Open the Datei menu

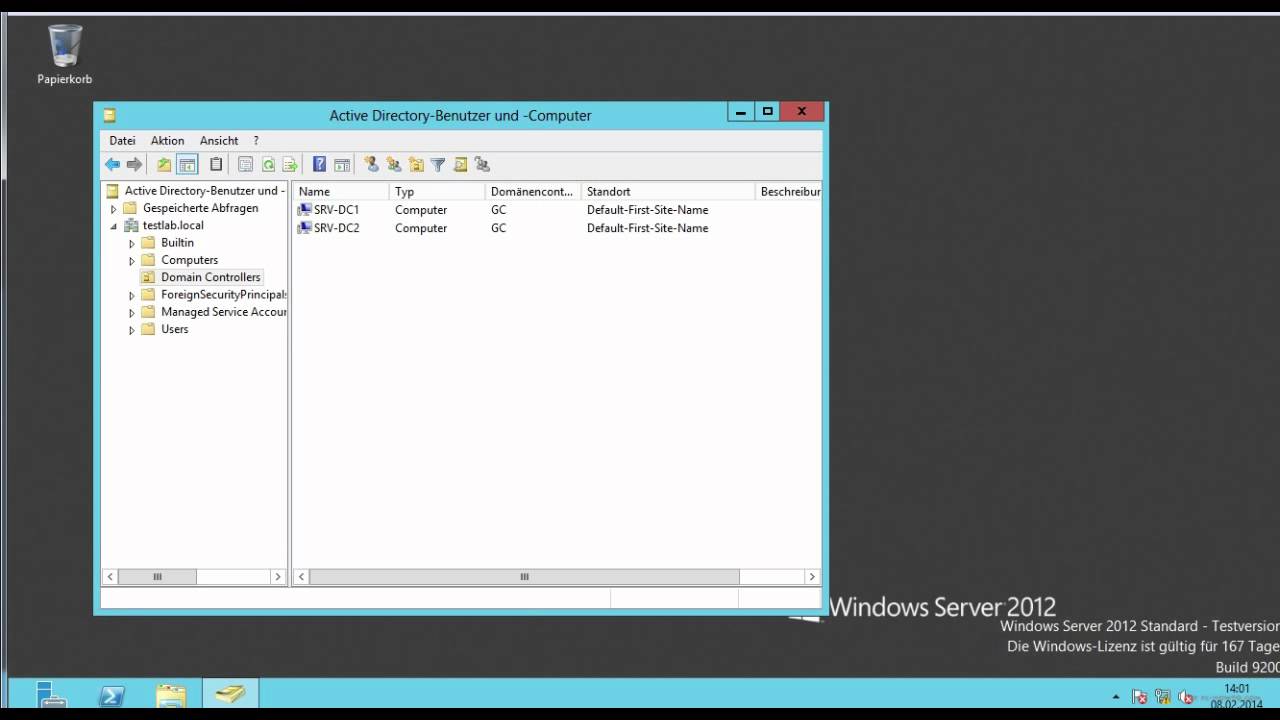pyautogui.click(x=122, y=141)
